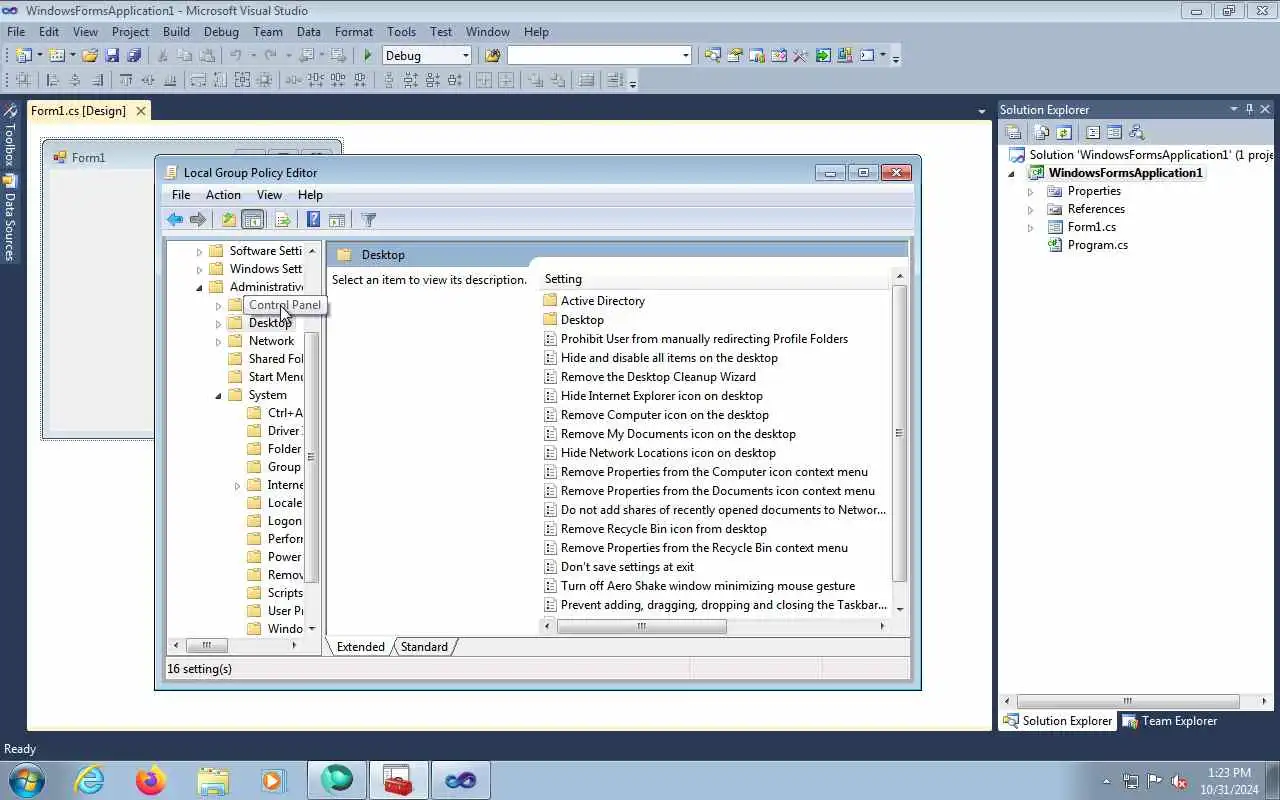1280x800 pixels.
Task: Collapse the System tree node
Action: click(219, 396)
